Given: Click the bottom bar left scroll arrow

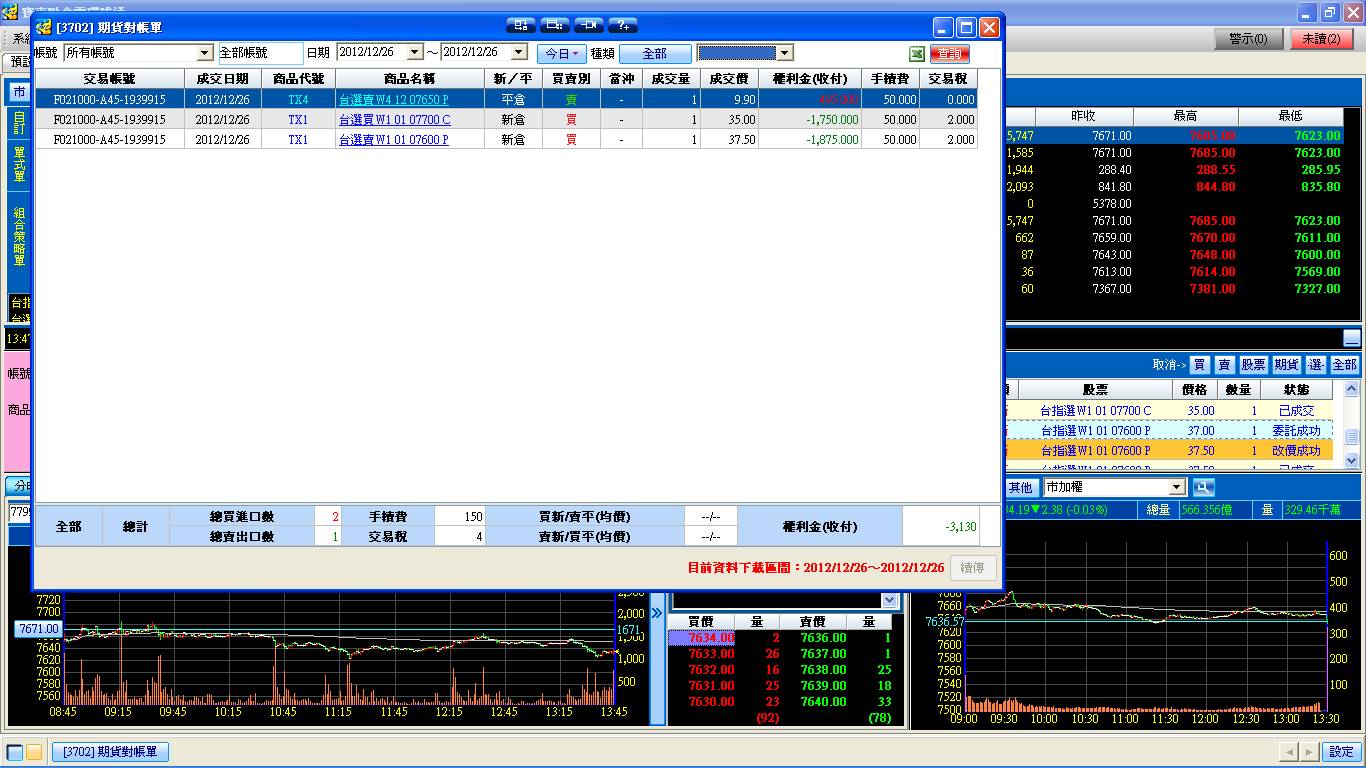Looking at the screenshot, I should point(1288,752).
